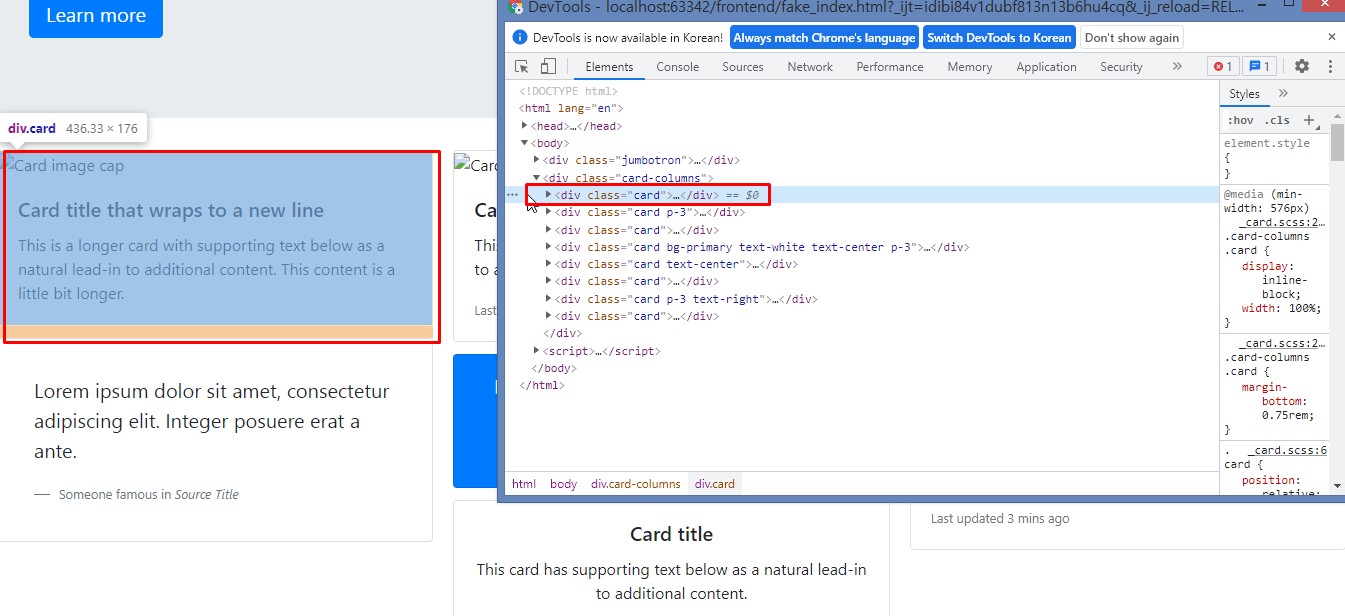Open the ellipsis actions for selected node

click(x=512, y=195)
